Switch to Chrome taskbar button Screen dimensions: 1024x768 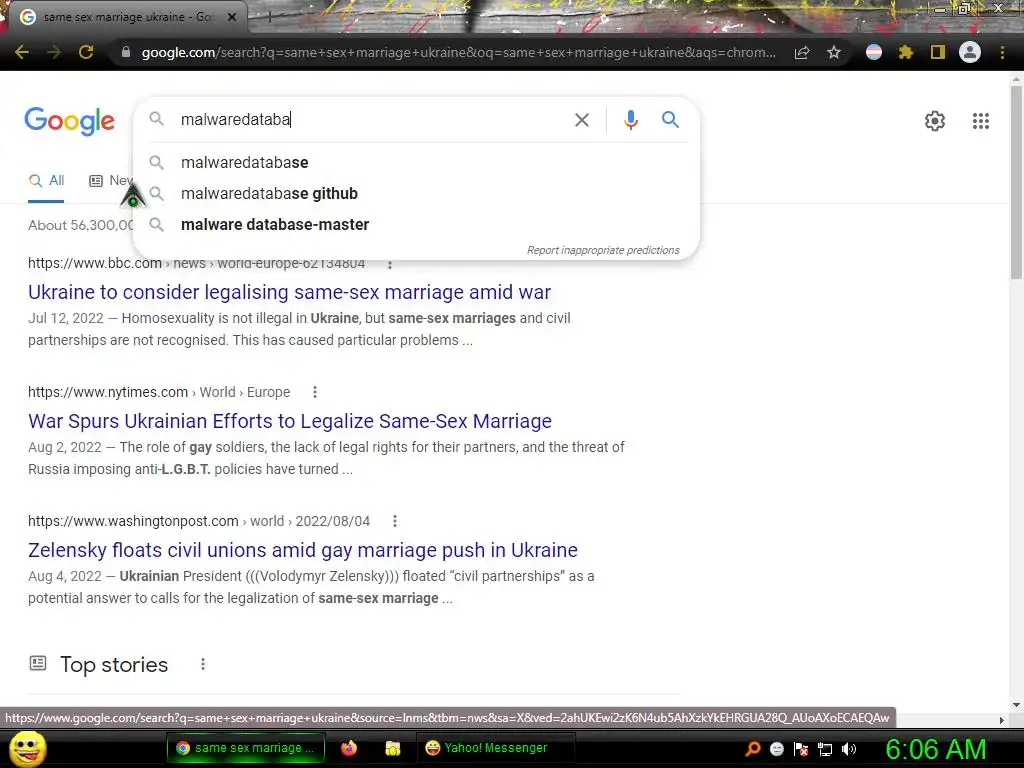245,748
